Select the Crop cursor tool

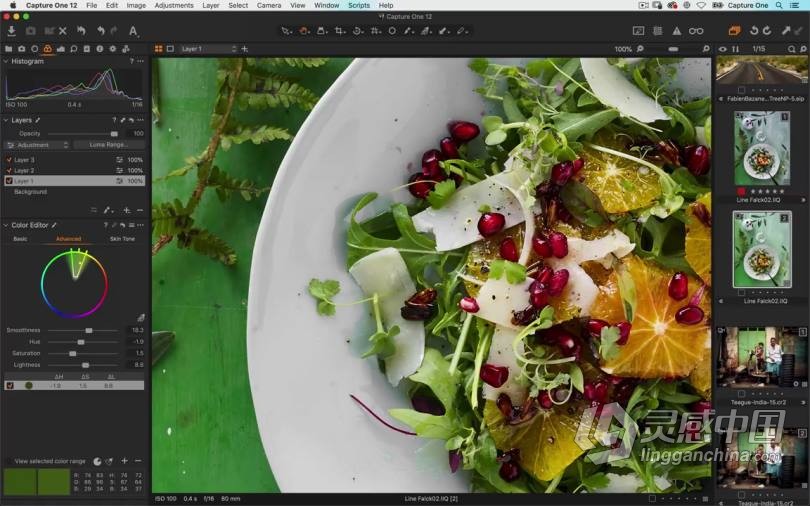coord(339,31)
